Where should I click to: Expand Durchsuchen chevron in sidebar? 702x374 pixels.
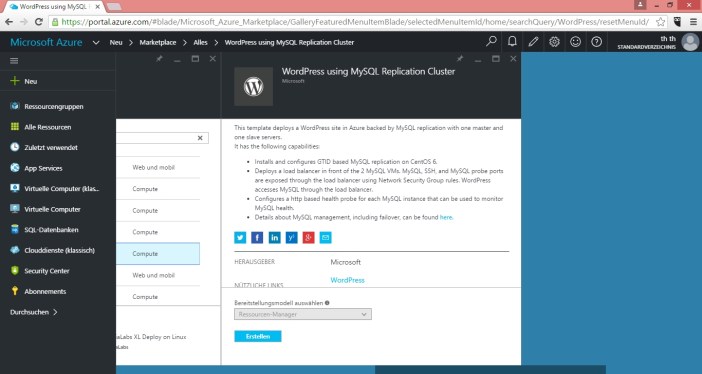click(55, 312)
